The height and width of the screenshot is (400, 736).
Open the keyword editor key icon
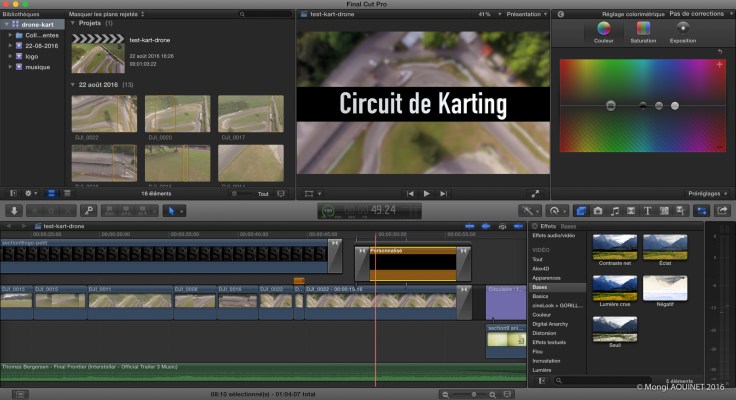[x=89, y=211]
